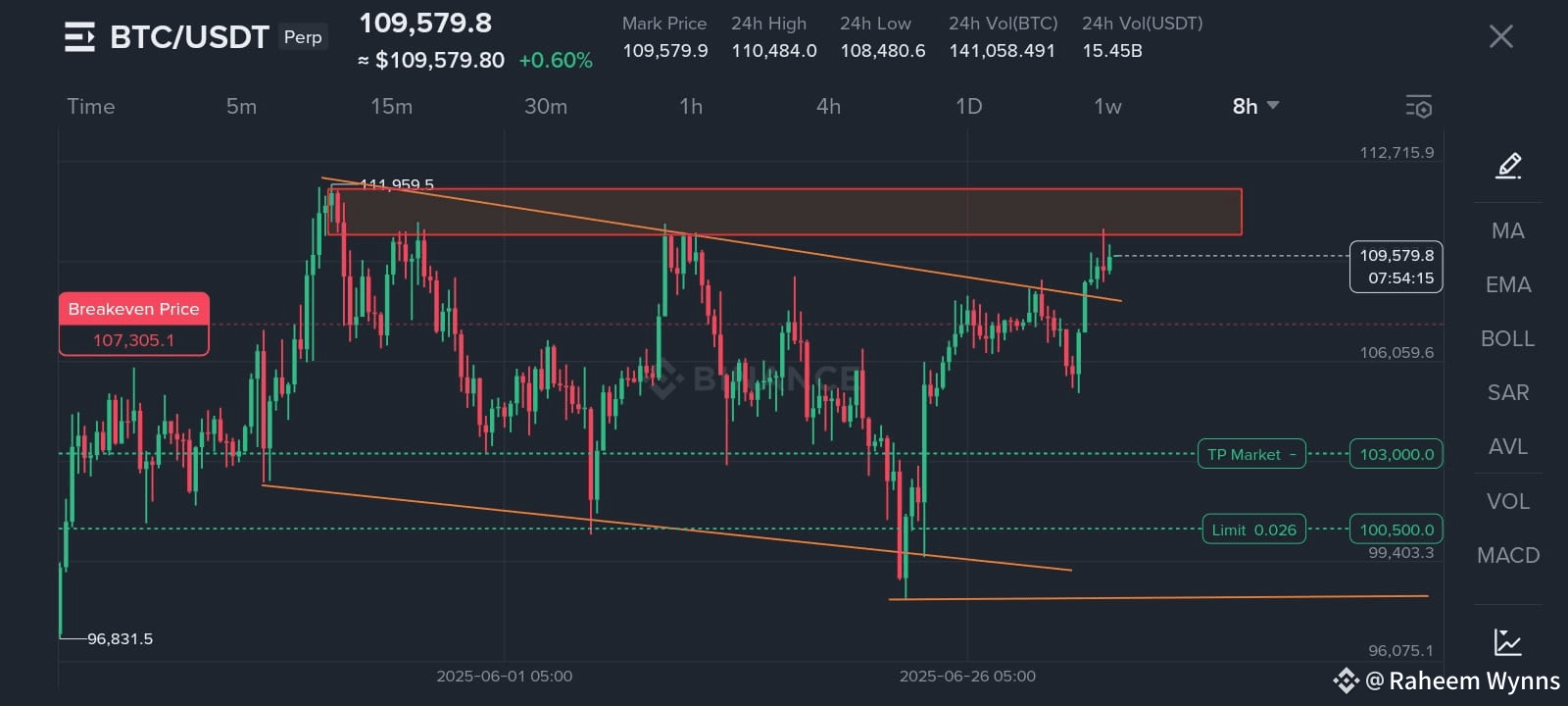1568x706 pixels.
Task: Expand the 8h interval dropdown
Action: click(1255, 106)
